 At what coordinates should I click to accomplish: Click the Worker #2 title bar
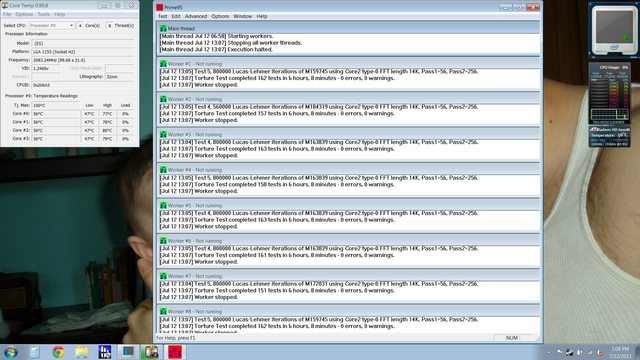(x=348, y=99)
